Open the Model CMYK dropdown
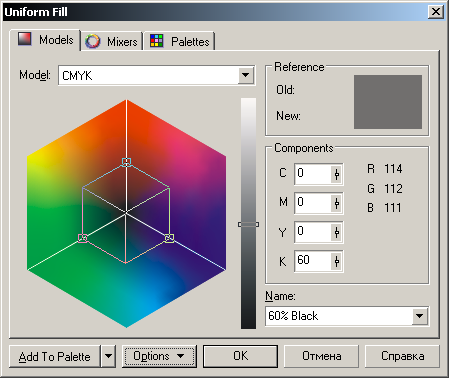The height and width of the screenshot is (378, 449). click(246, 75)
